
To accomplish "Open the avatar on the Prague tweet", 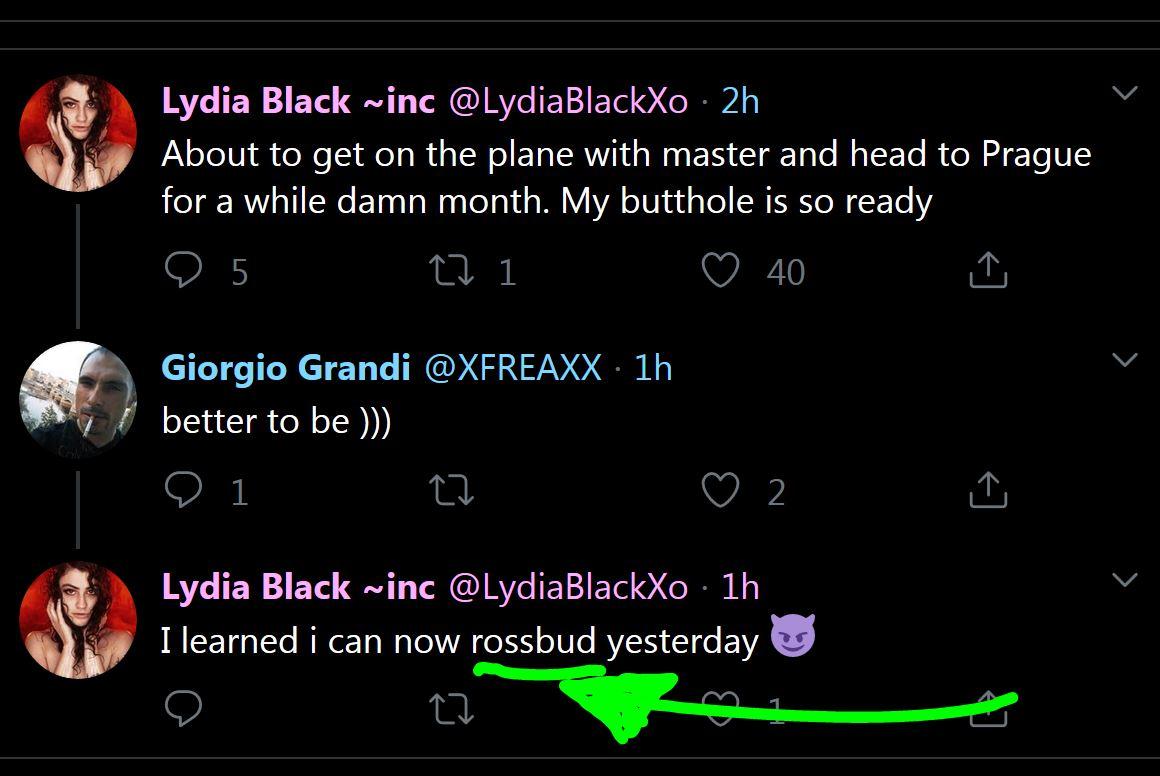I will tap(78, 133).
